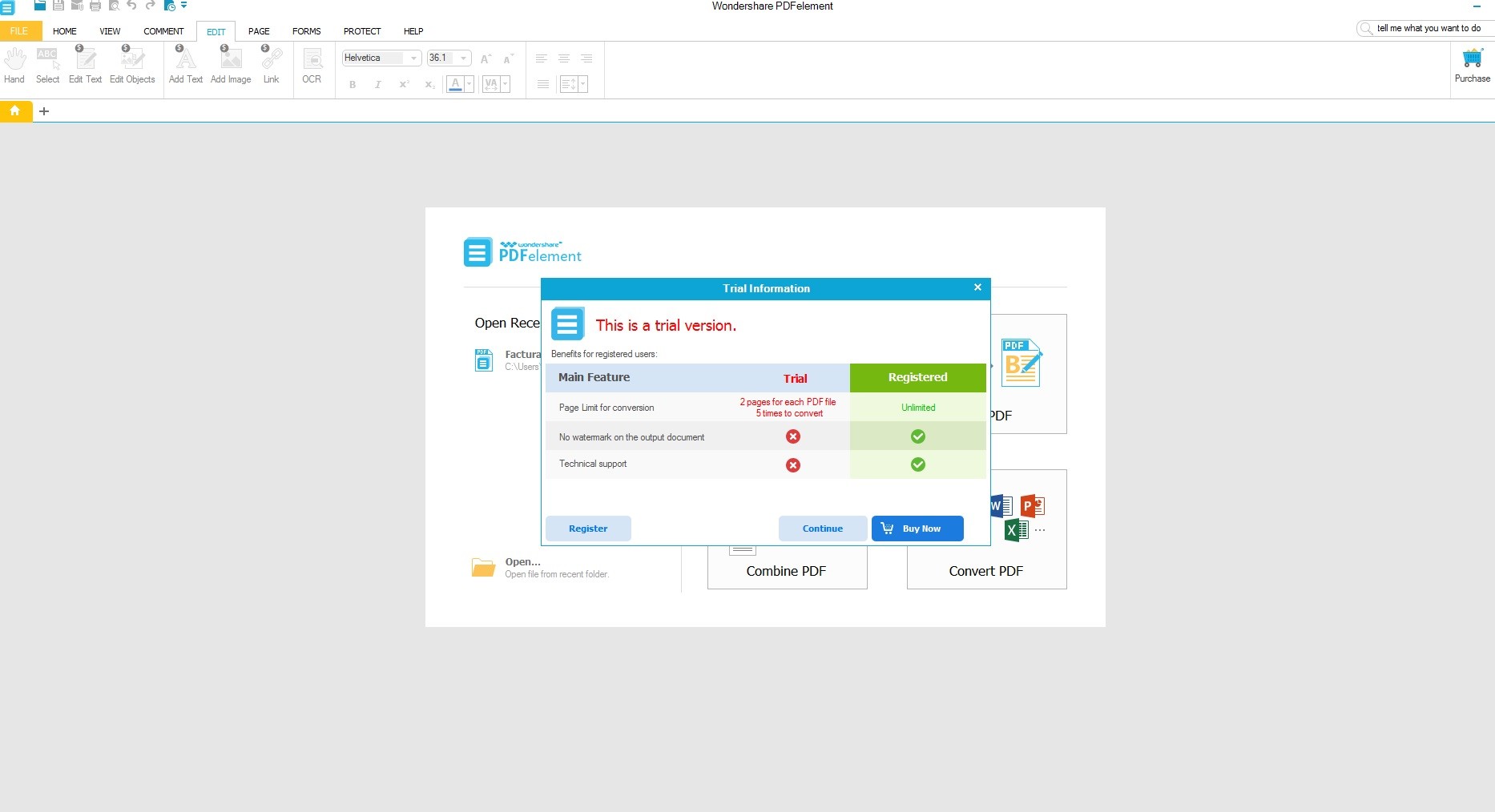1495x812 pixels.
Task: Toggle bold text formatting
Action: click(x=353, y=85)
